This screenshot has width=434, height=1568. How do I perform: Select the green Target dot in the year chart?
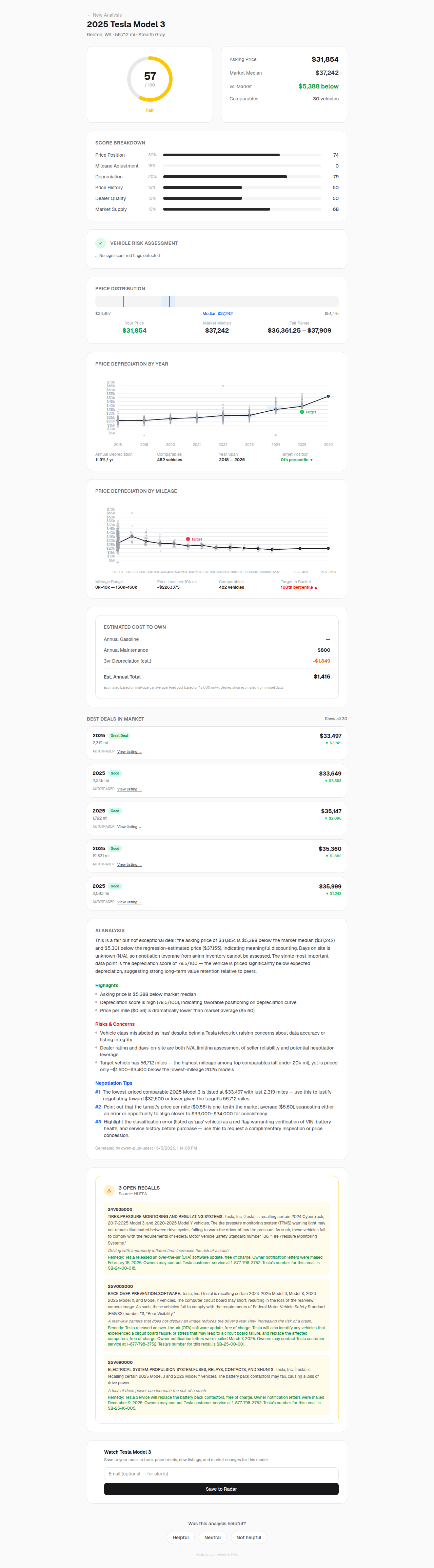tap(302, 412)
